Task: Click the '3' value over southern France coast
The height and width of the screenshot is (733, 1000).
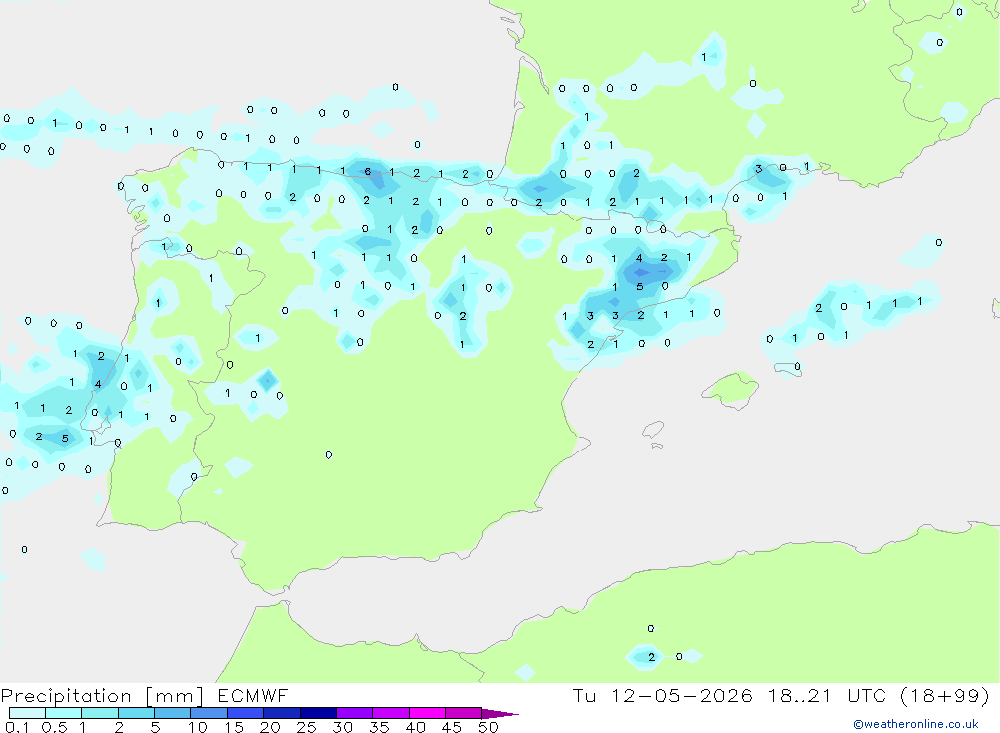Action: point(758,169)
